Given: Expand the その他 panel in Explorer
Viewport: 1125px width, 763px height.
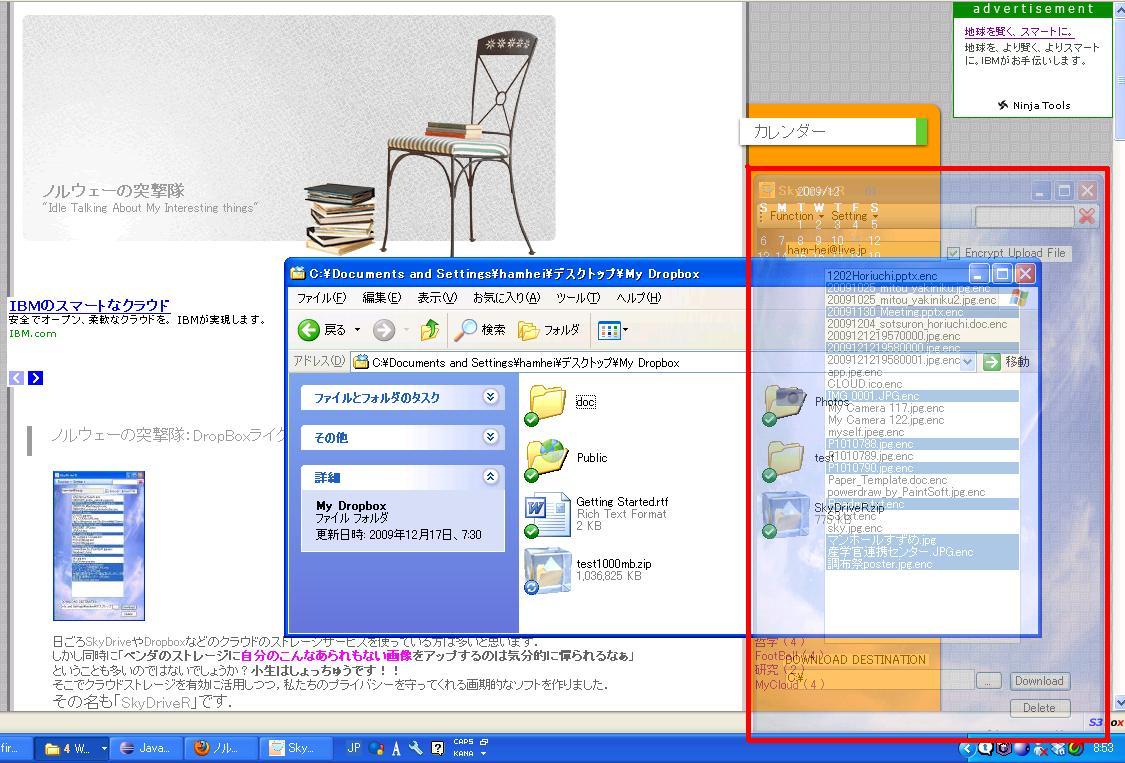Looking at the screenshot, I should [491, 436].
